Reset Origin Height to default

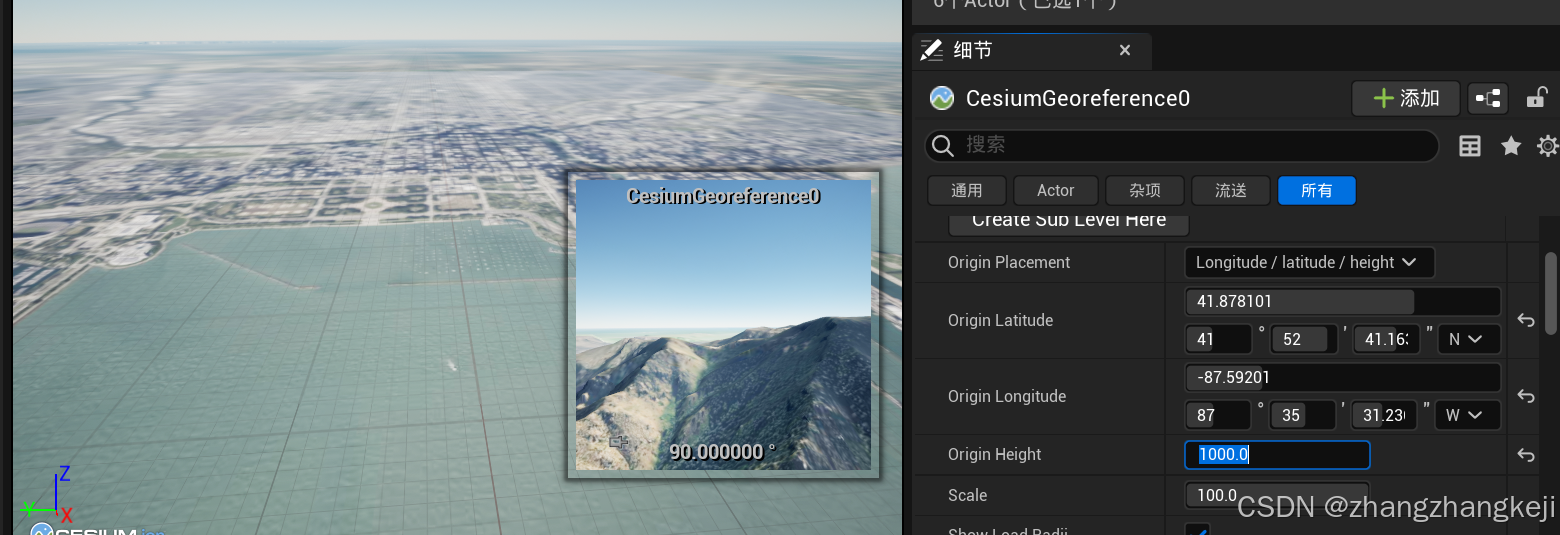click(x=1526, y=455)
